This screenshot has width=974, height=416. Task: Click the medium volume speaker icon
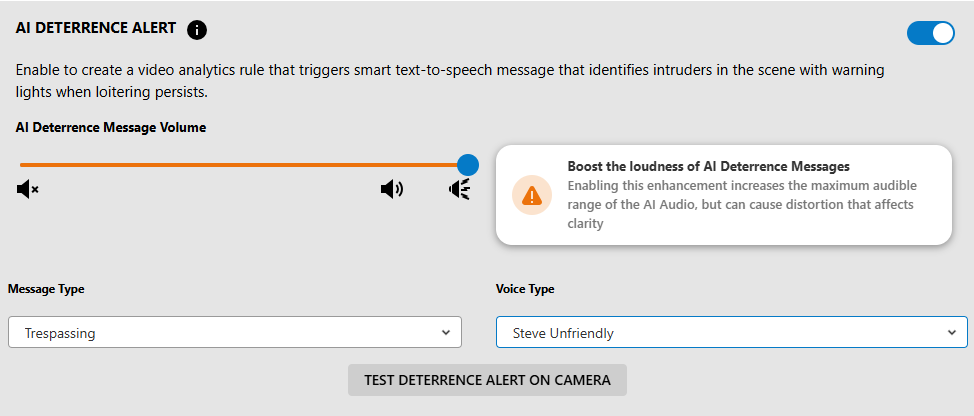[x=391, y=189]
